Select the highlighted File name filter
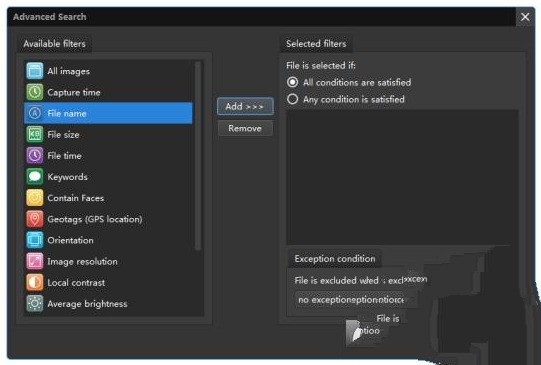The width and height of the screenshot is (541, 365). tap(108, 113)
